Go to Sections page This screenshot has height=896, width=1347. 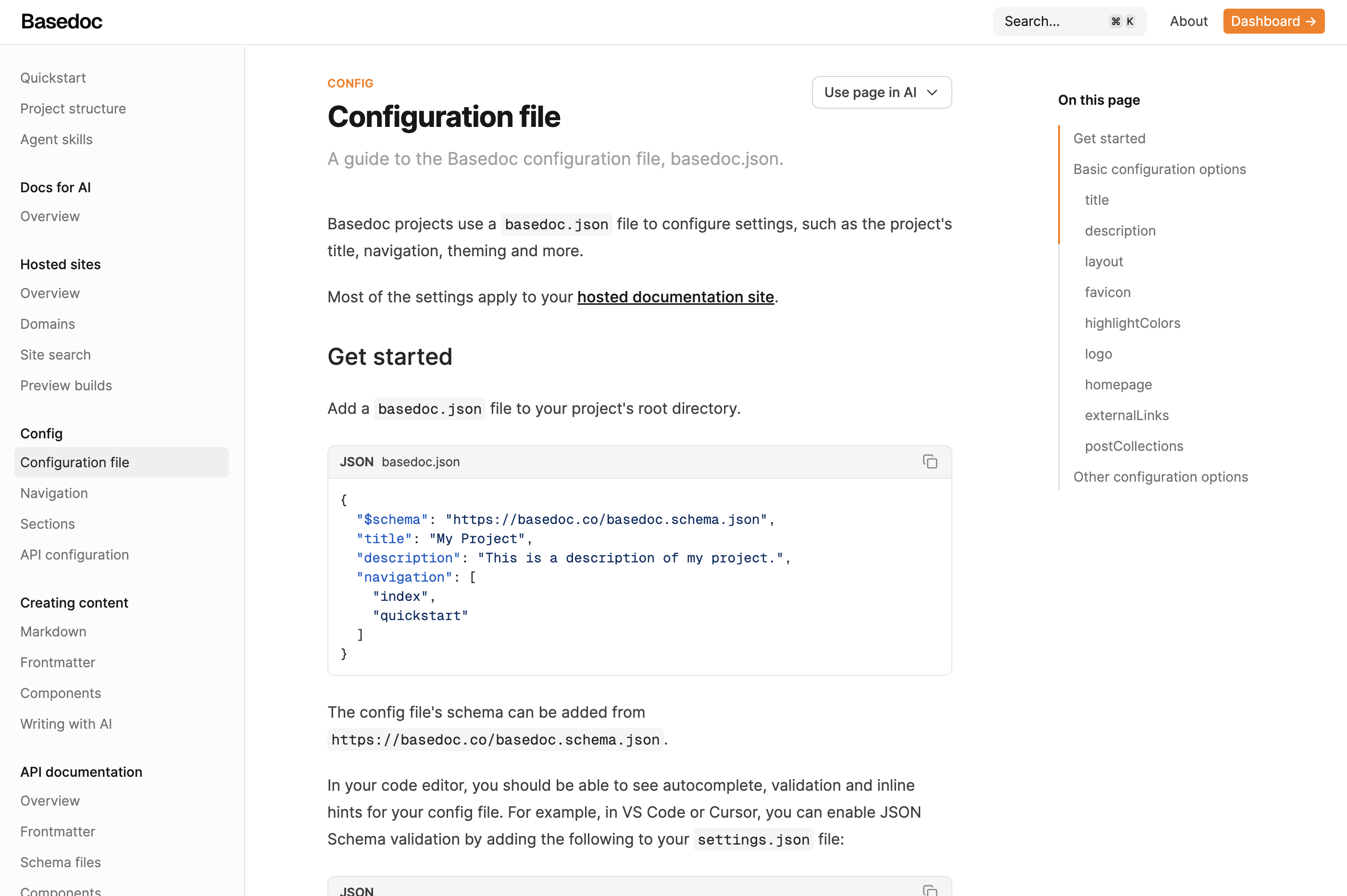pyautogui.click(x=48, y=524)
